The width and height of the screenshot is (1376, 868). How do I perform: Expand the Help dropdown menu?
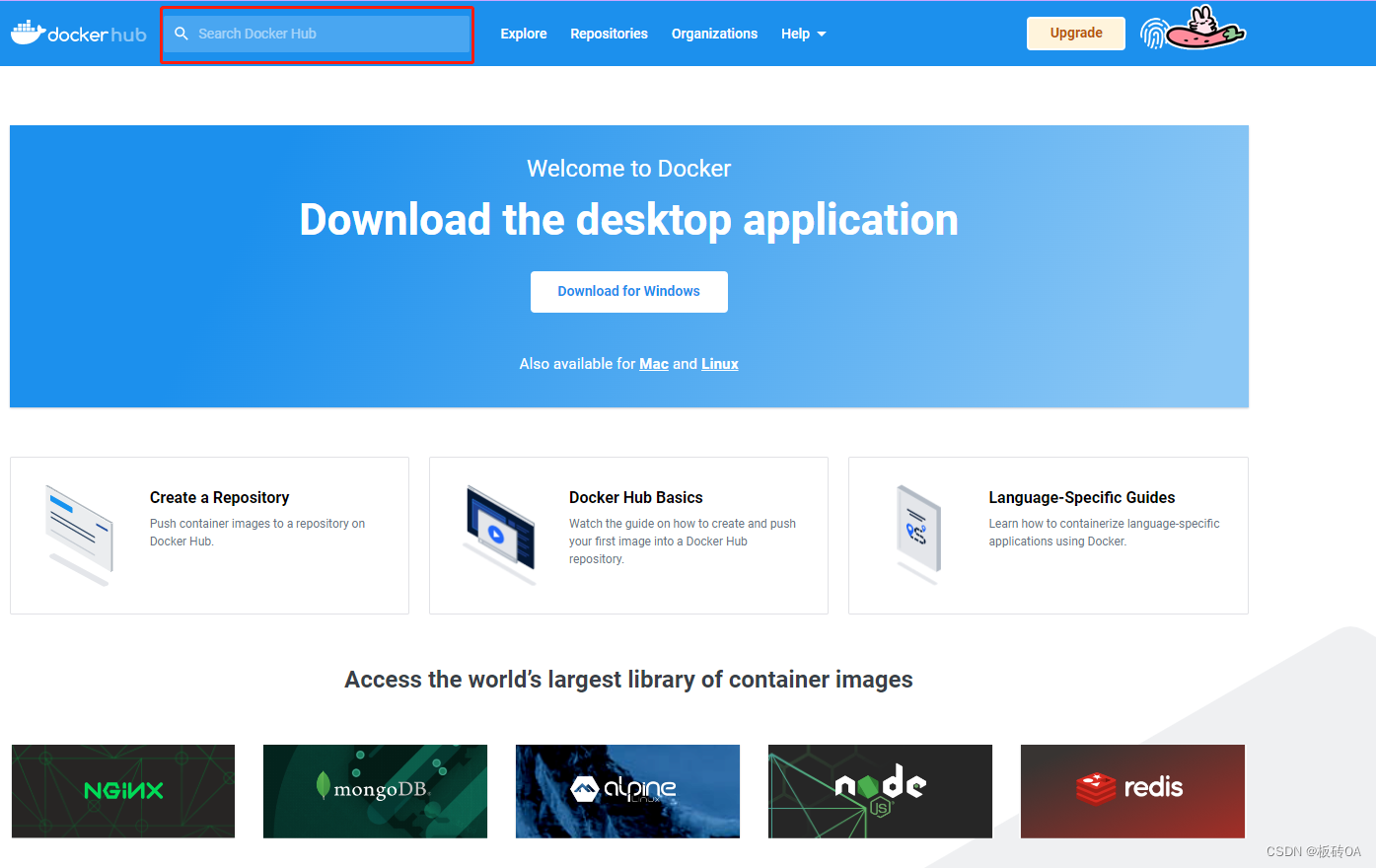[803, 34]
